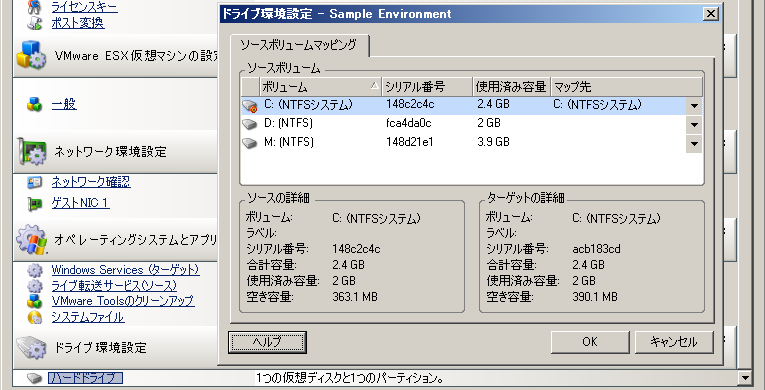Click the キャンセル button
Viewport: 765px width, 390px height.
pos(674,342)
